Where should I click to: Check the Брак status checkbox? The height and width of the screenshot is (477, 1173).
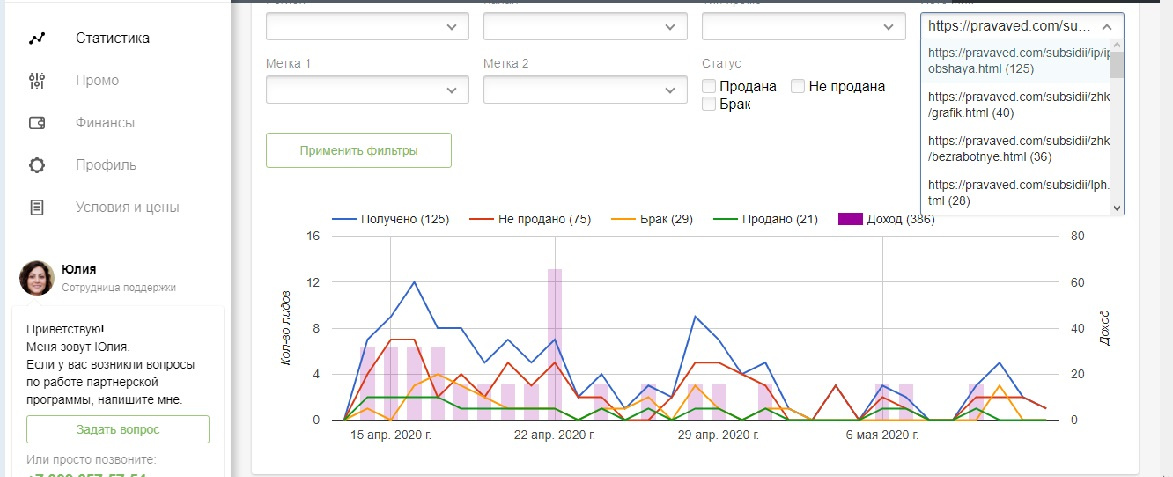[x=709, y=103]
